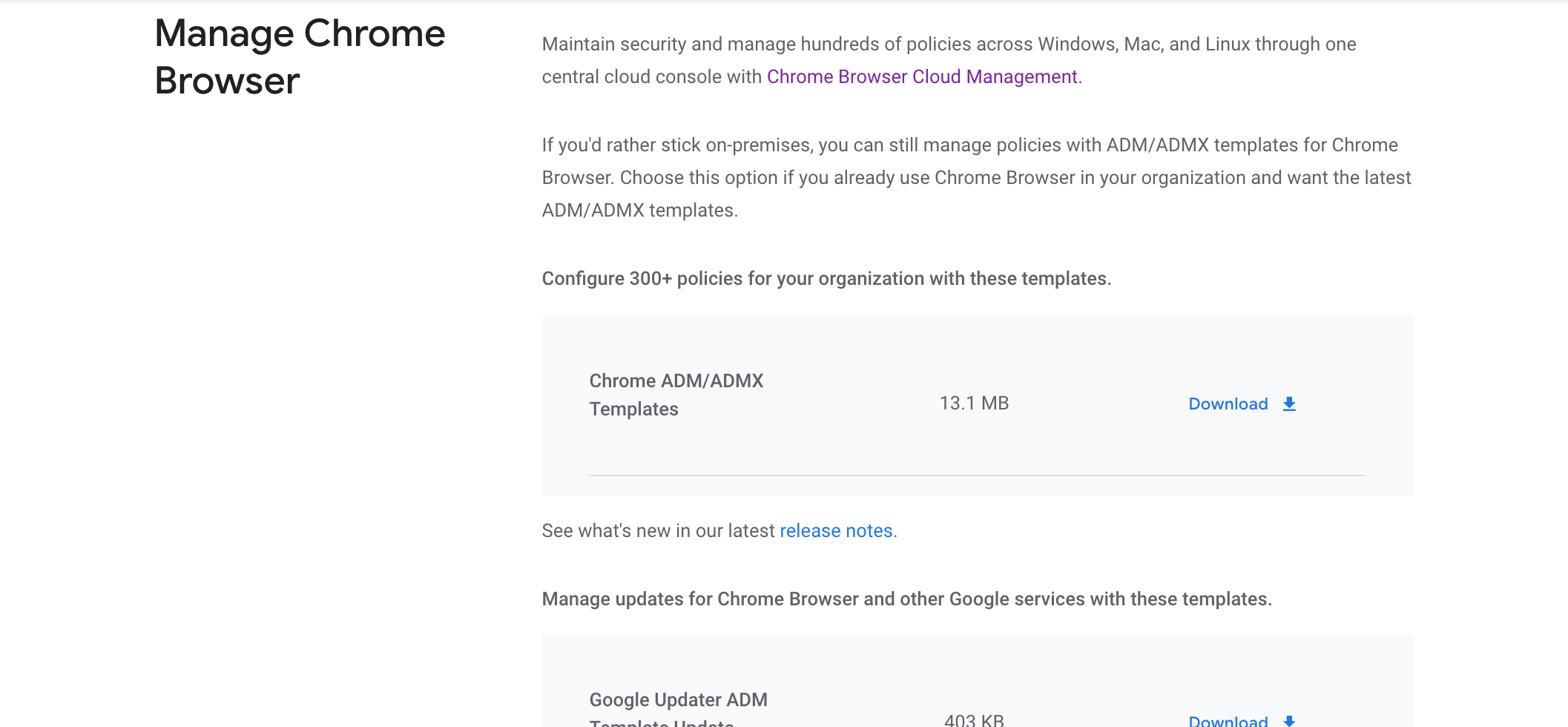Click Download for Chrome ADM/ADMX Templates
The image size is (1568, 727).
pos(1228,404)
